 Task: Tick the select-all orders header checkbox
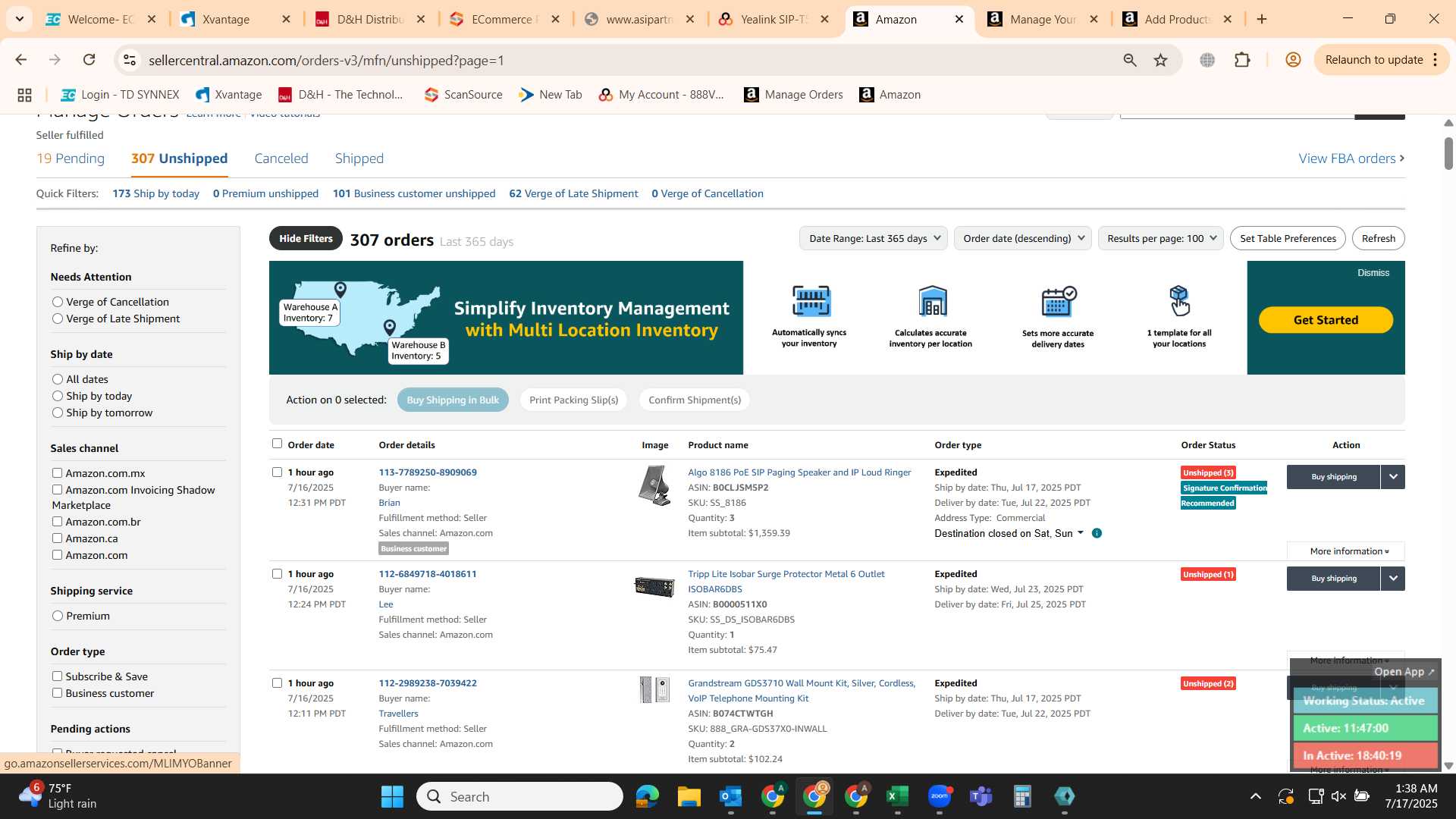coord(277,444)
